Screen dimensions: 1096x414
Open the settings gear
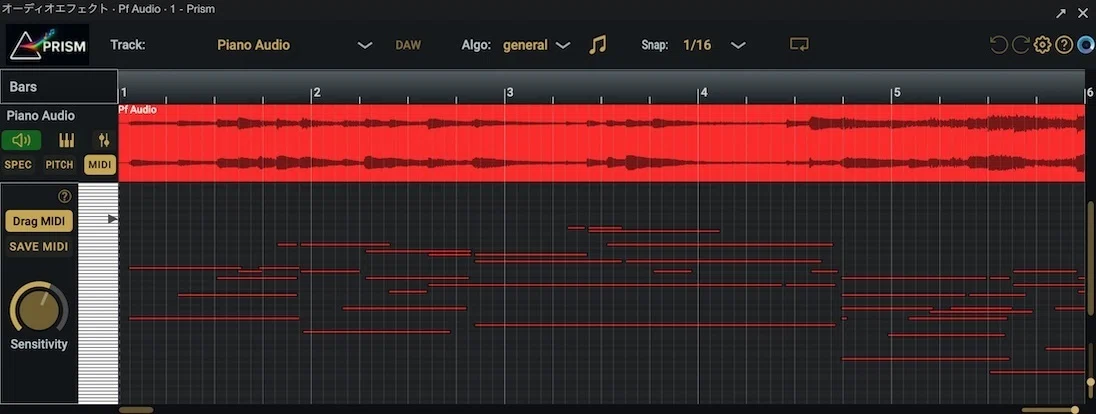pyautogui.click(x=1042, y=45)
